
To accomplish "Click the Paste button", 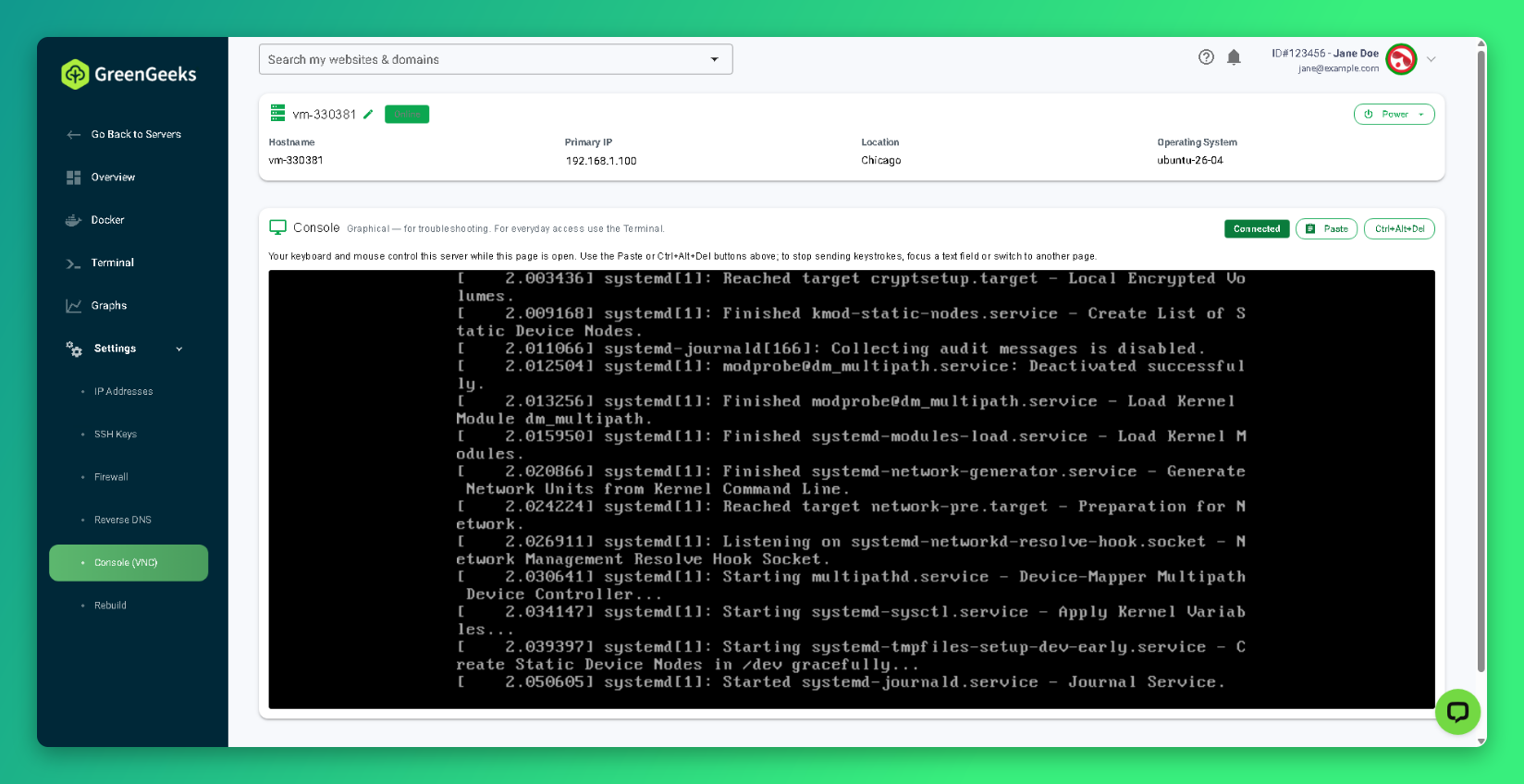I will point(1327,228).
